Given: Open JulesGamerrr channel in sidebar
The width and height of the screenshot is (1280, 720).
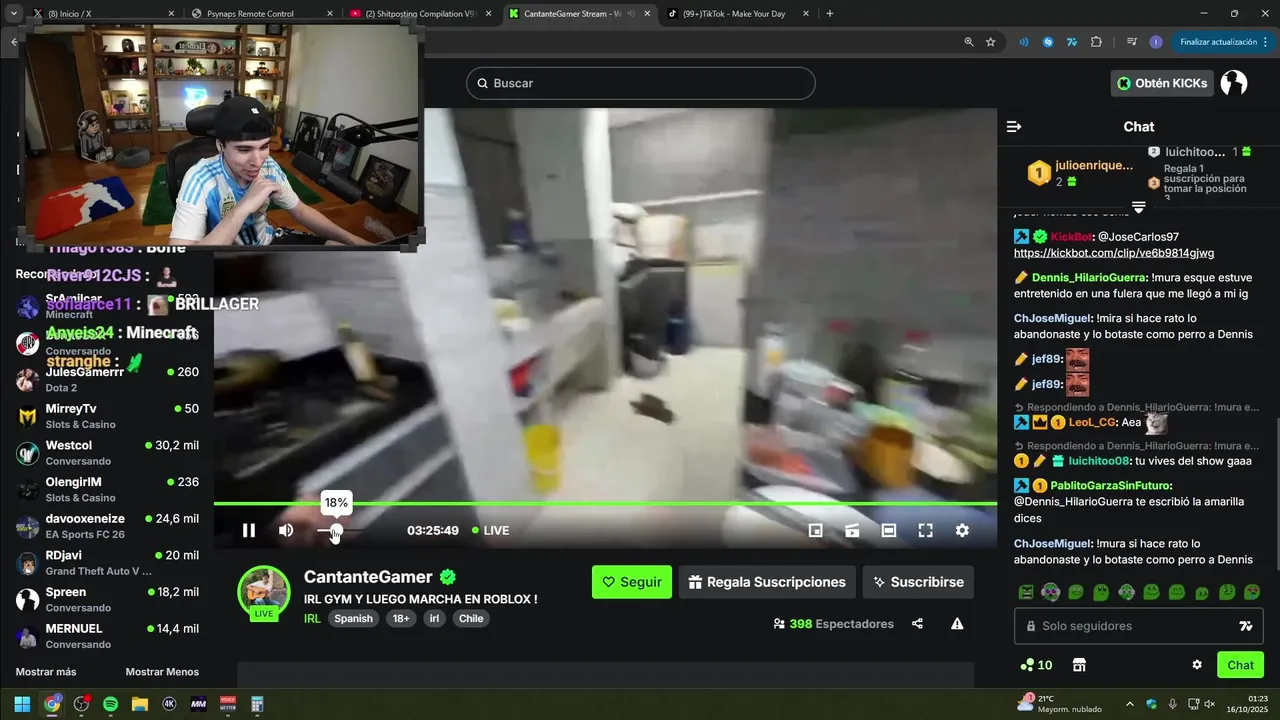Looking at the screenshot, I should [x=107, y=379].
